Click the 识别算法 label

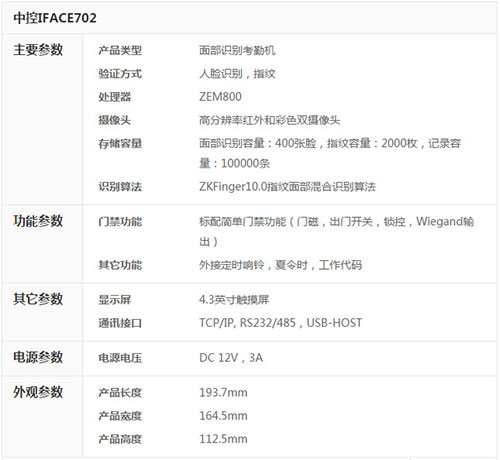pos(120,187)
